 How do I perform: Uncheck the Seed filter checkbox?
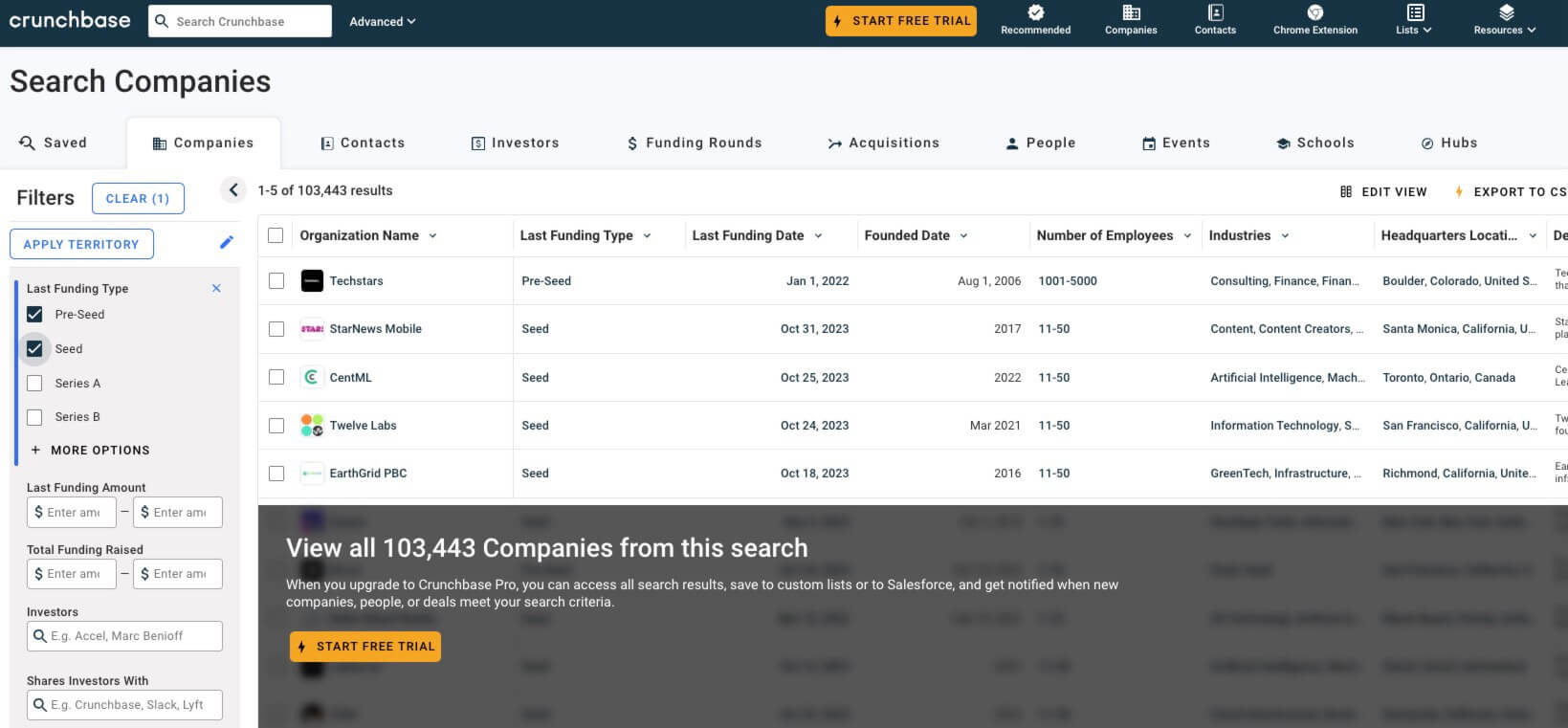[34, 348]
